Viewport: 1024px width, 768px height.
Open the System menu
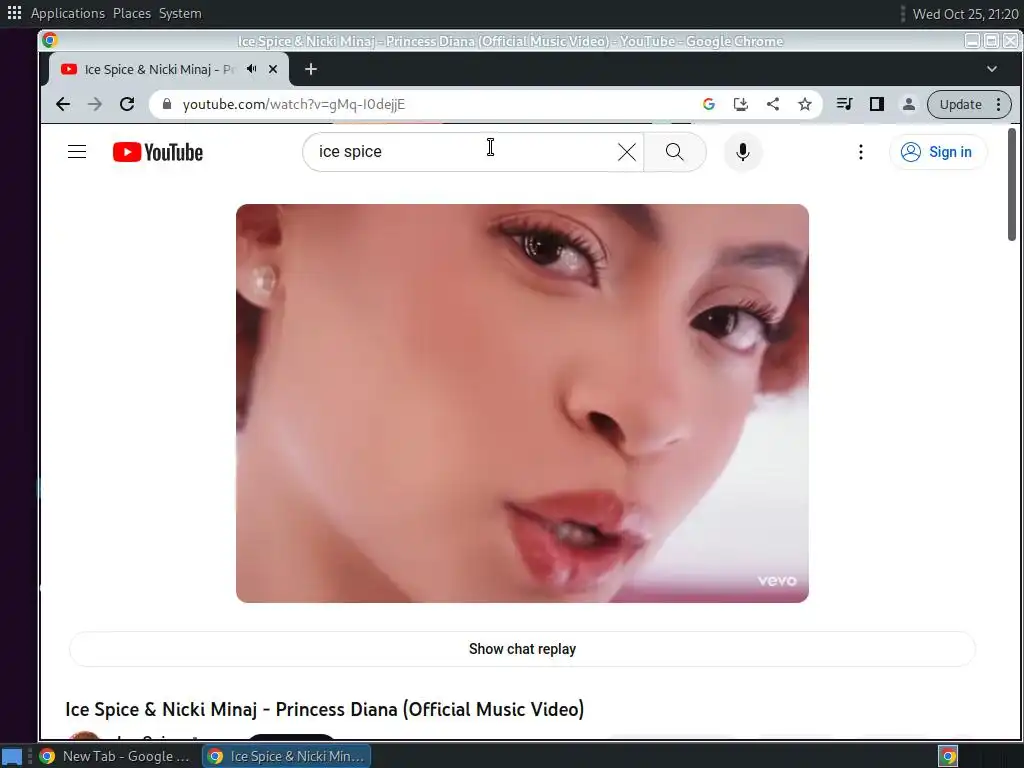pos(180,13)
